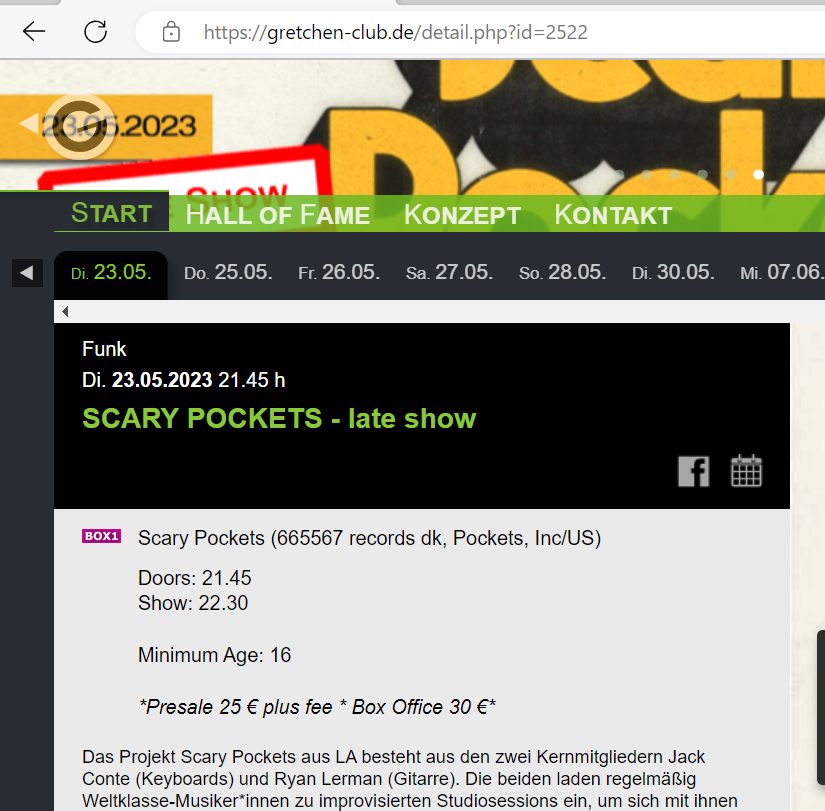Click the previous dates arrow button
Screen dimensions: 825x811
[27, 272]
